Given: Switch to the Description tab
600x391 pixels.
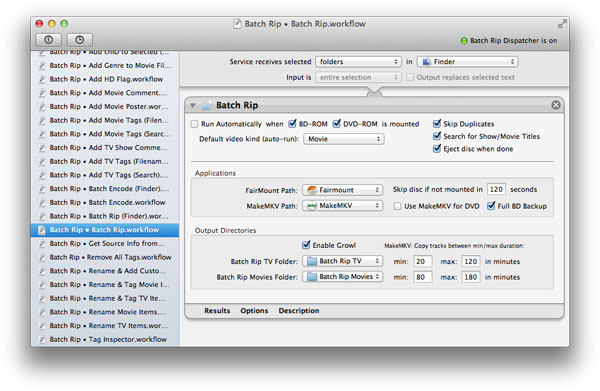Looking at the screenshot, I should [x=299, y=311].
